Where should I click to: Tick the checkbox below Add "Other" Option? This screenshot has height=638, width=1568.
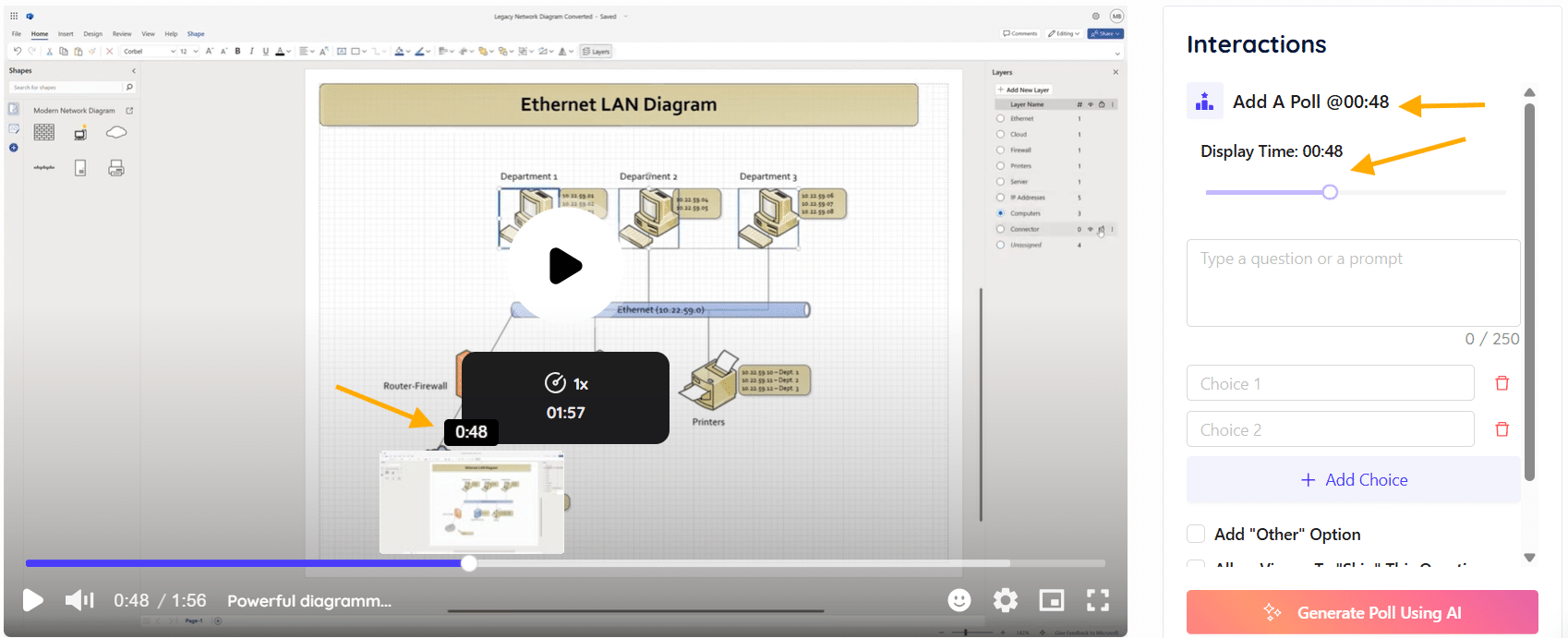point(1196,562)
